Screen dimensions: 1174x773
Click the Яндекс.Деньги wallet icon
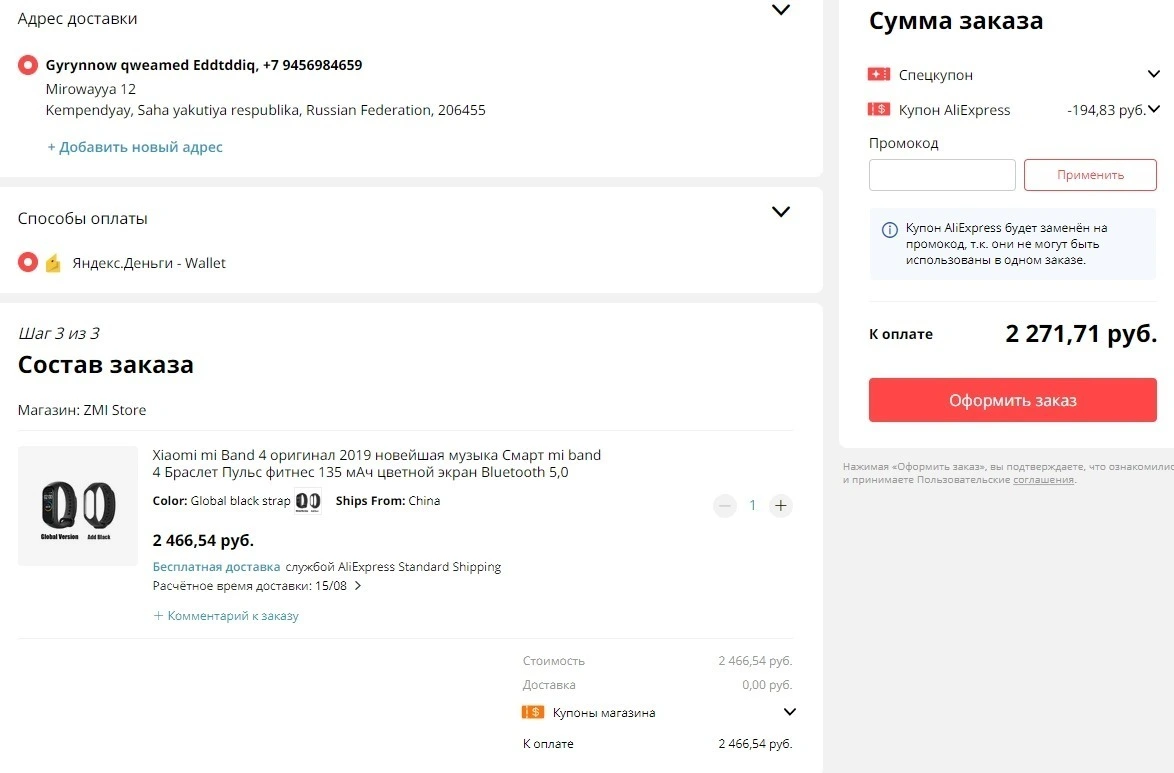[53, 263]
